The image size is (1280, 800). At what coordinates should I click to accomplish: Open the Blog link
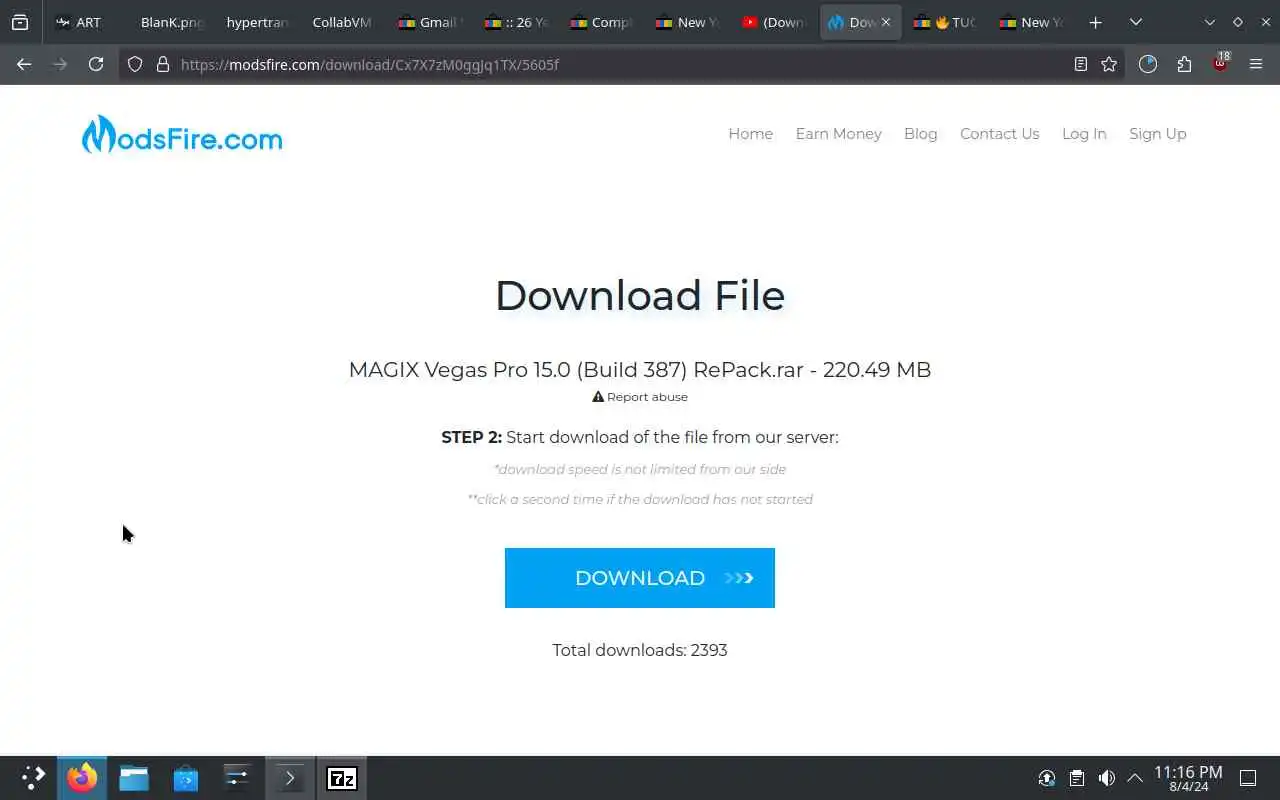click(920, 134)
